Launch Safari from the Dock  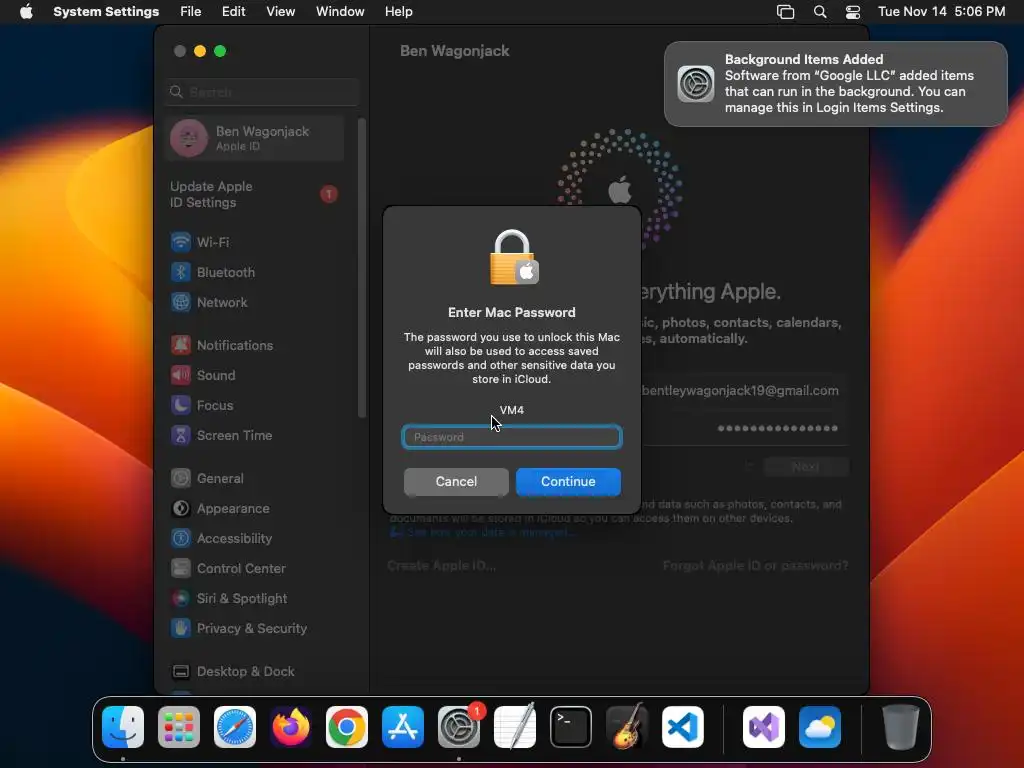(x=235, y=727)
